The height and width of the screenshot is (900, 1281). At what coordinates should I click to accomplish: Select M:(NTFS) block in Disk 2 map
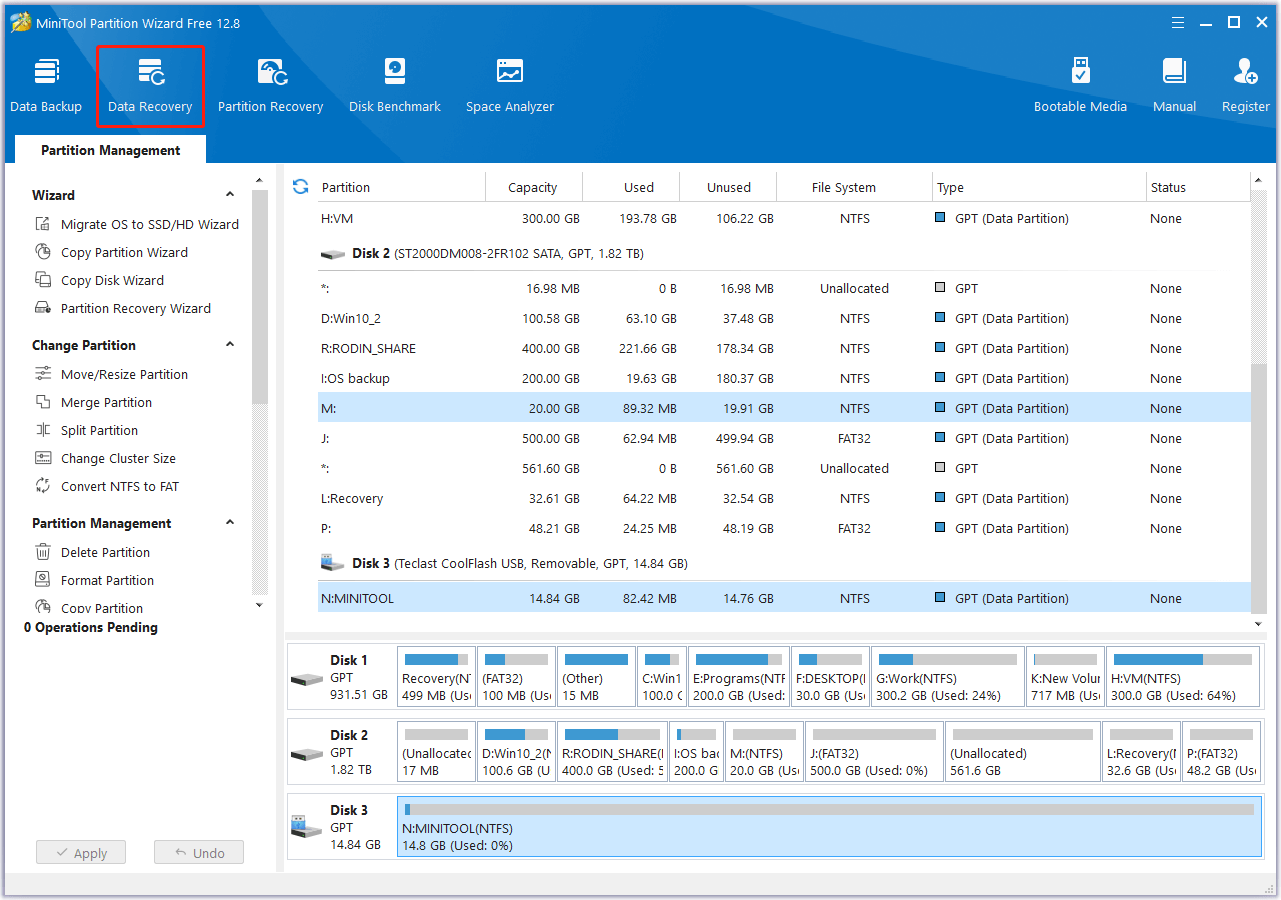click(764, 752)
